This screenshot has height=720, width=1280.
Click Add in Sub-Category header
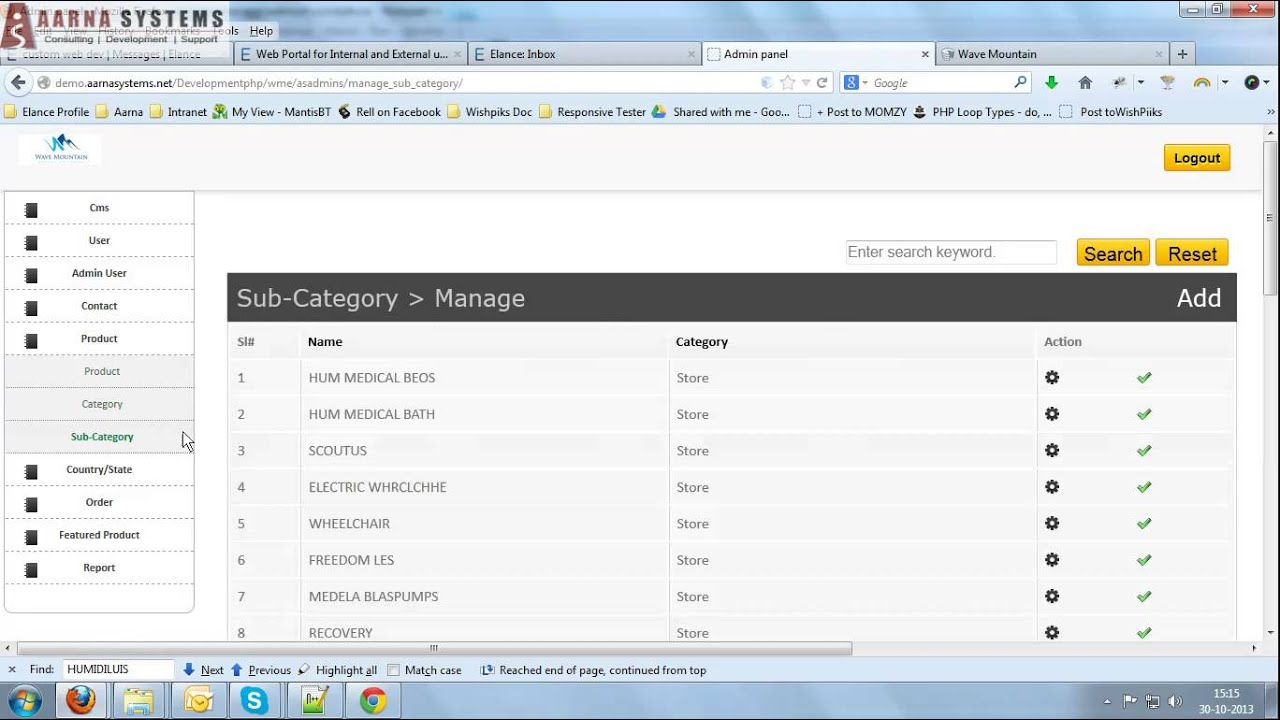click(1199, 298)
